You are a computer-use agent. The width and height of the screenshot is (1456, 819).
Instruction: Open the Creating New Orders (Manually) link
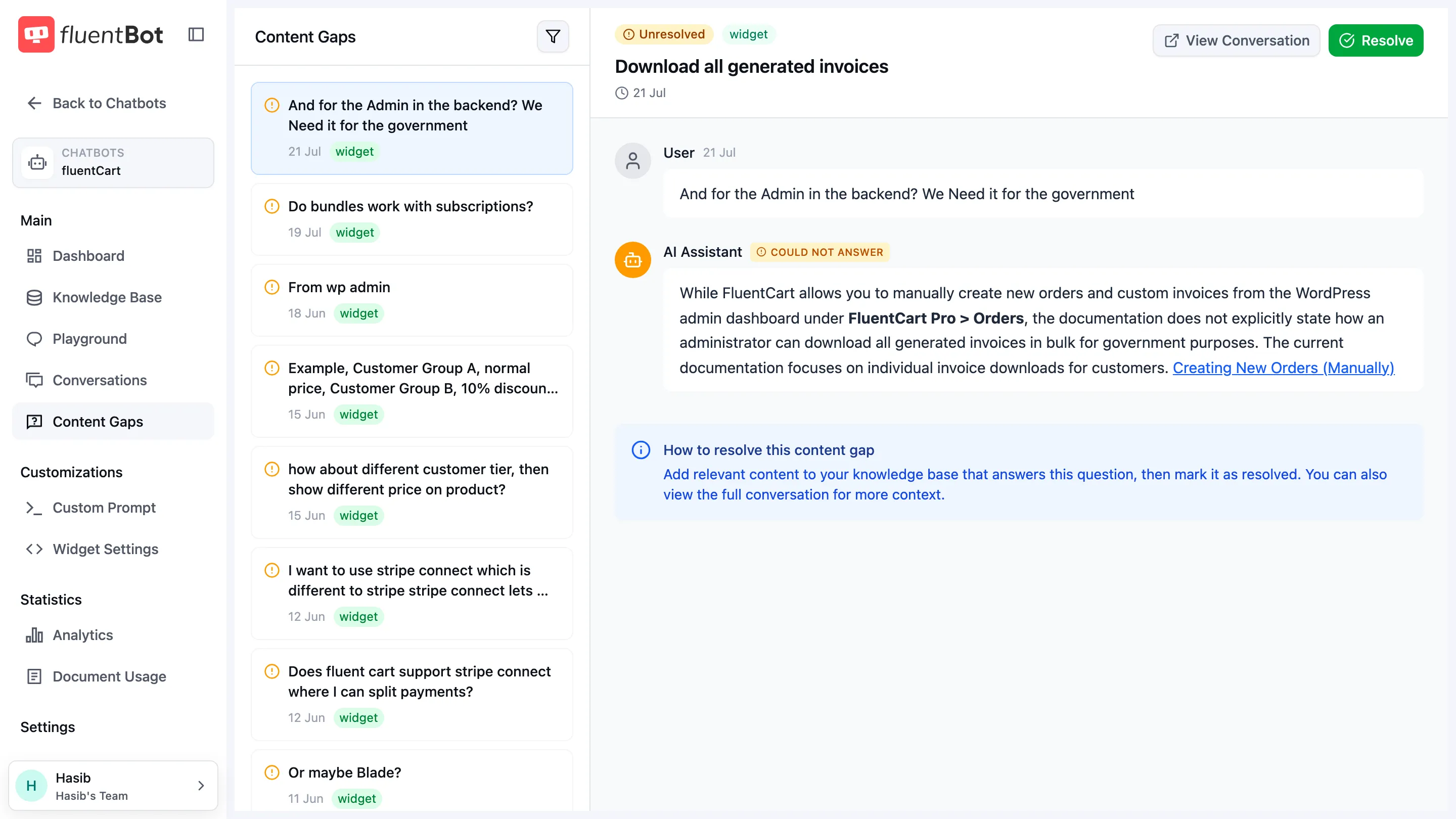click(x=1283, y=368)
